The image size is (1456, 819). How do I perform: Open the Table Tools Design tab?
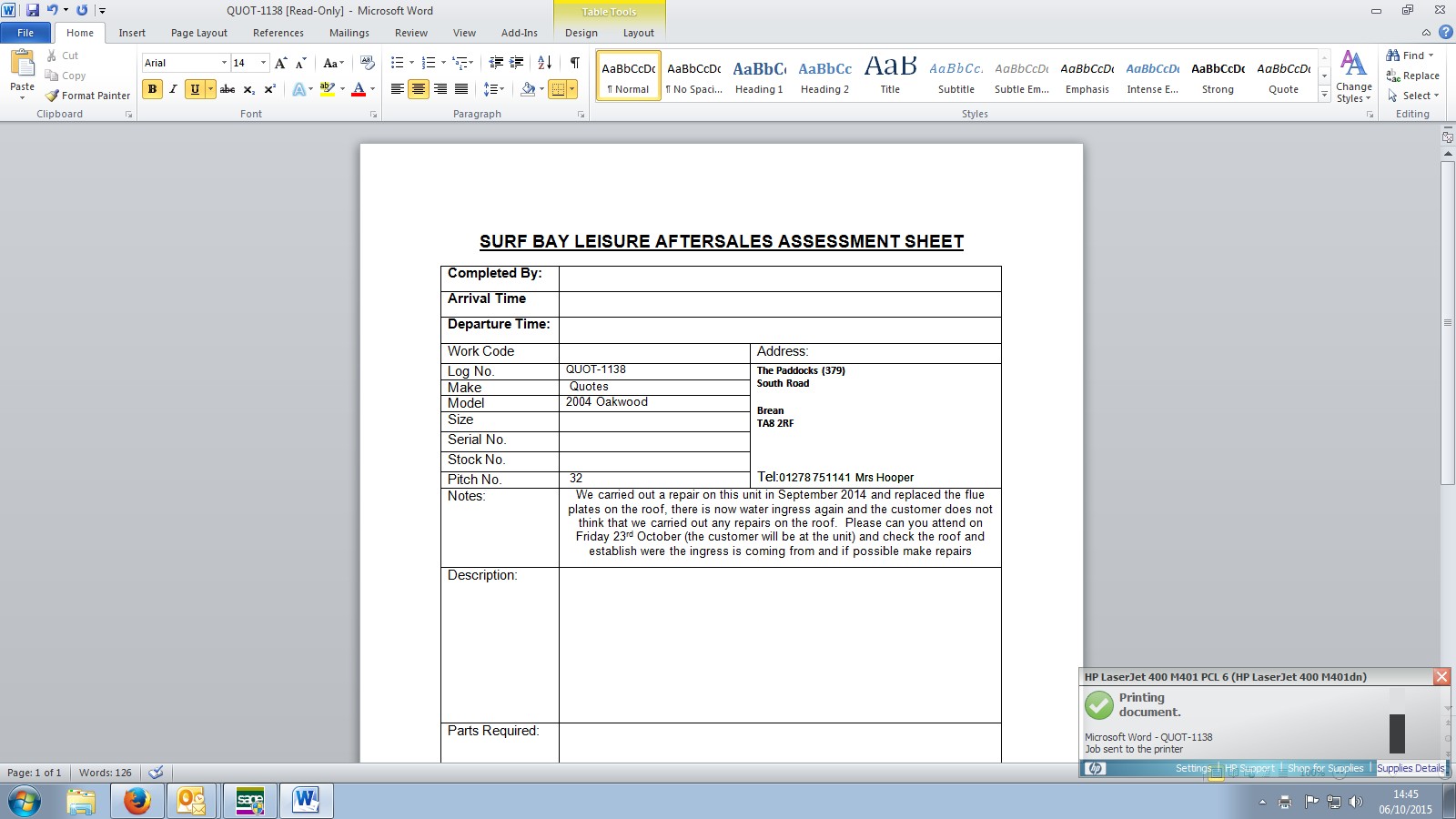click(581, 33)
